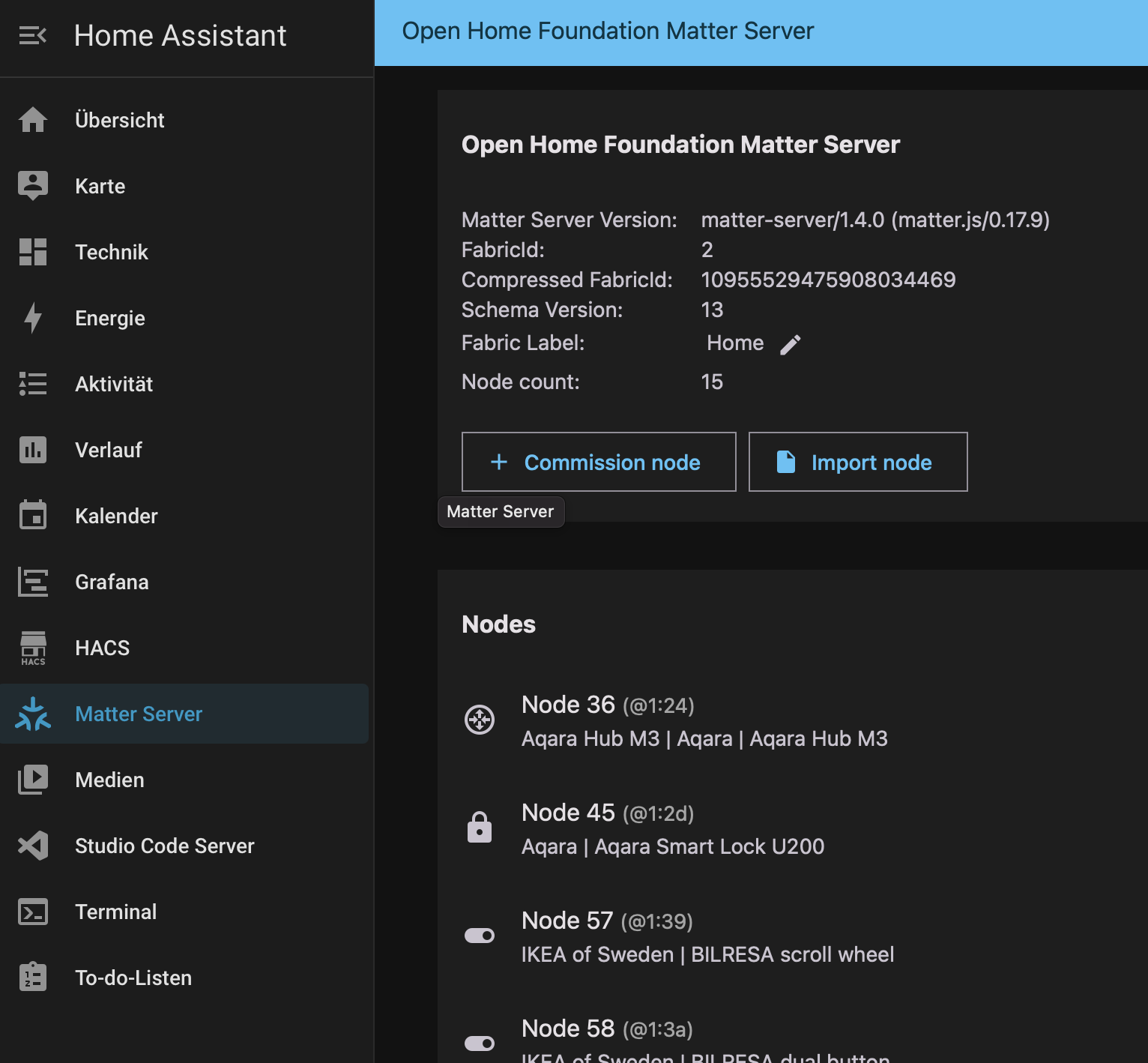The image size is (1148, 1063).
Task: Go to HACS in the sidebar
Action: (184, 648)
